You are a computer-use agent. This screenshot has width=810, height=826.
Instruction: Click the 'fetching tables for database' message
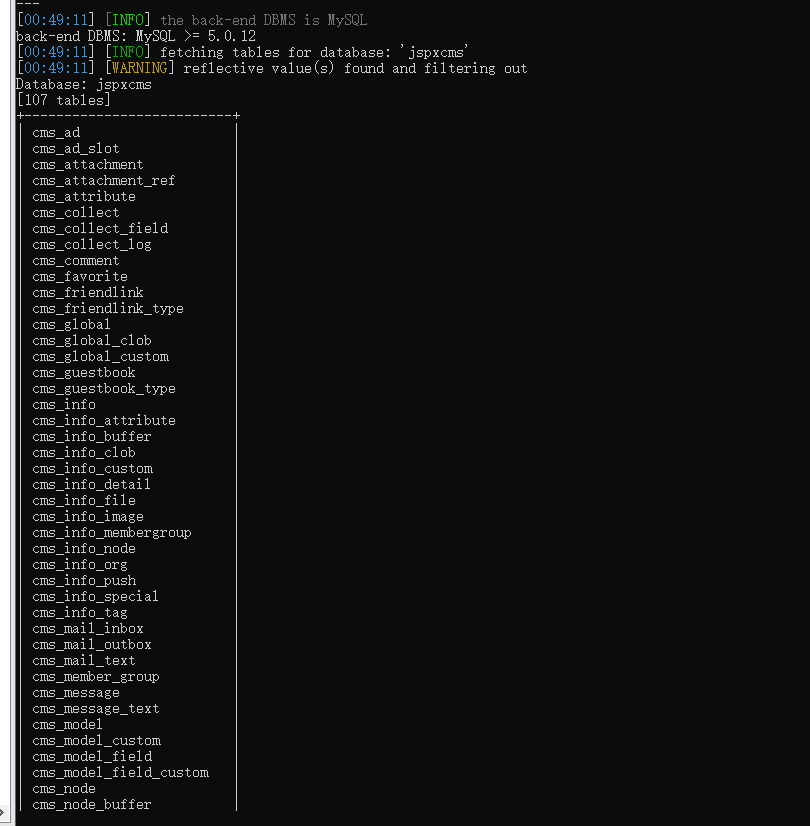click(x=314, y=52)
